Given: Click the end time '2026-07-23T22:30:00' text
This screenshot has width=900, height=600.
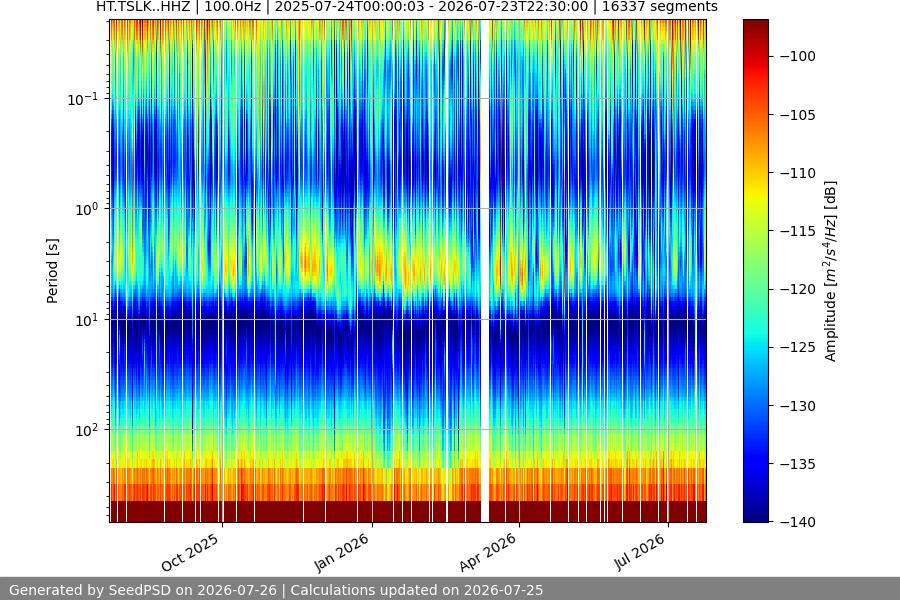Looking at the screenshot, I should click(513, 6).
